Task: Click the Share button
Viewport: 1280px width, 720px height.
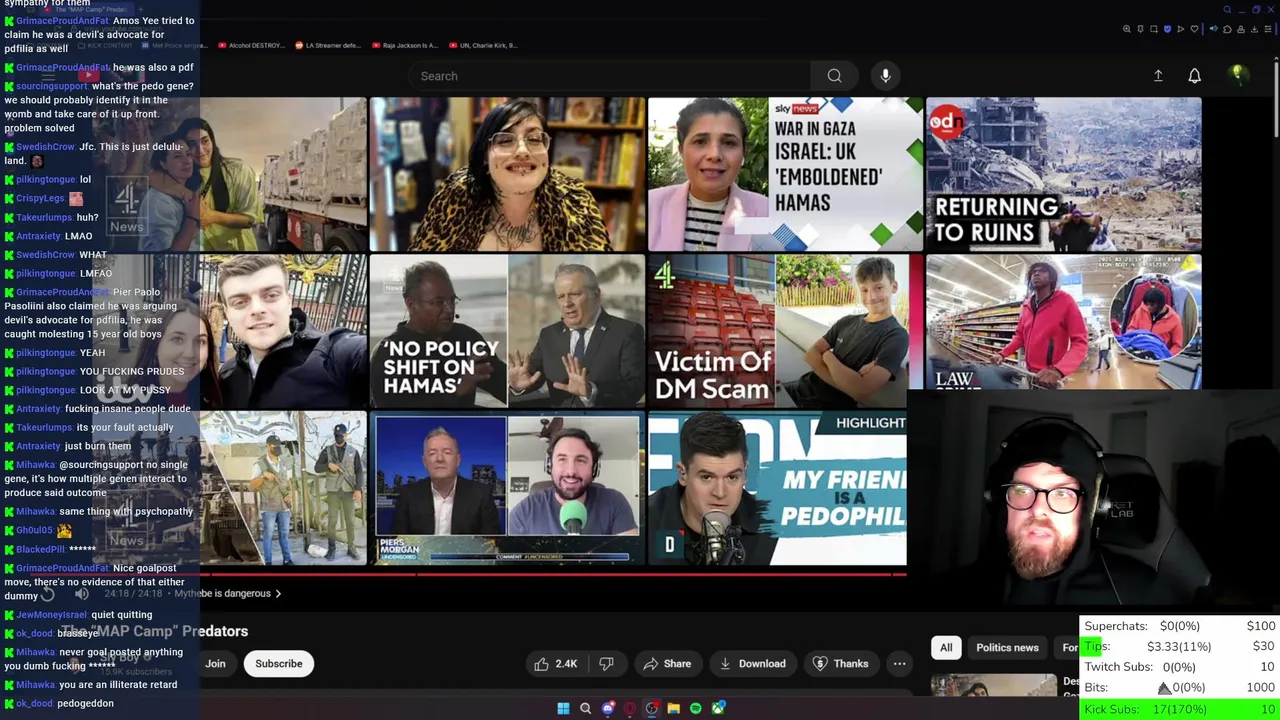Action: (x=667, y=664)
